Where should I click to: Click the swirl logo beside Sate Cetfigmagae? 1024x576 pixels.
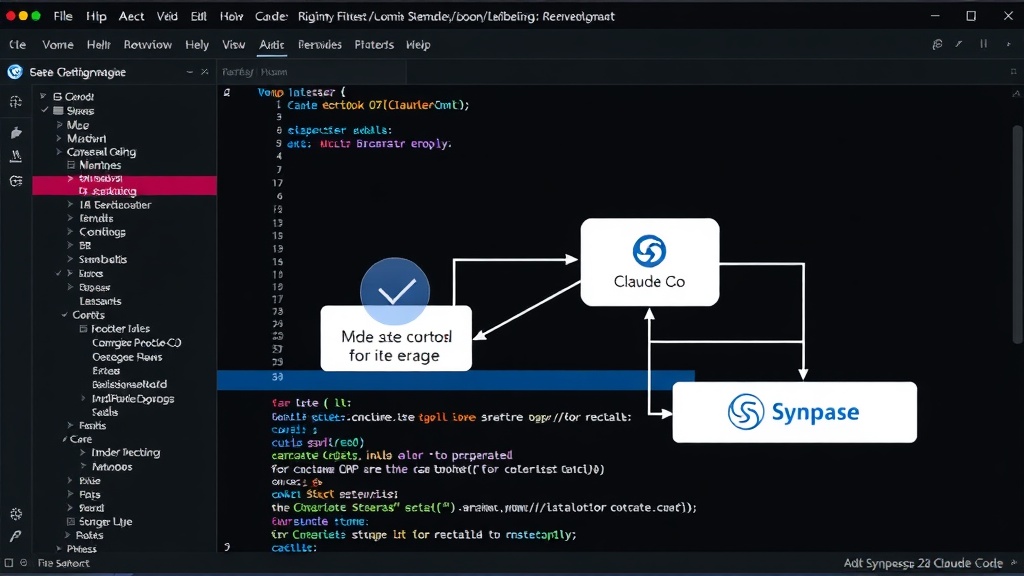click(x=15, y=72)
